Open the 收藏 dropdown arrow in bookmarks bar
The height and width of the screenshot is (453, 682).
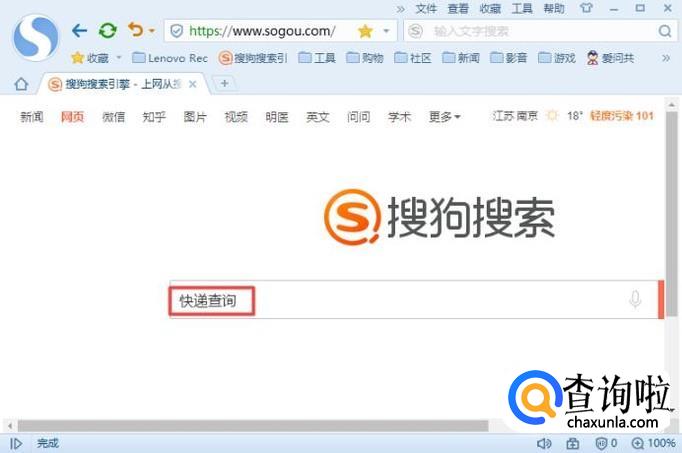coord(119,57)
